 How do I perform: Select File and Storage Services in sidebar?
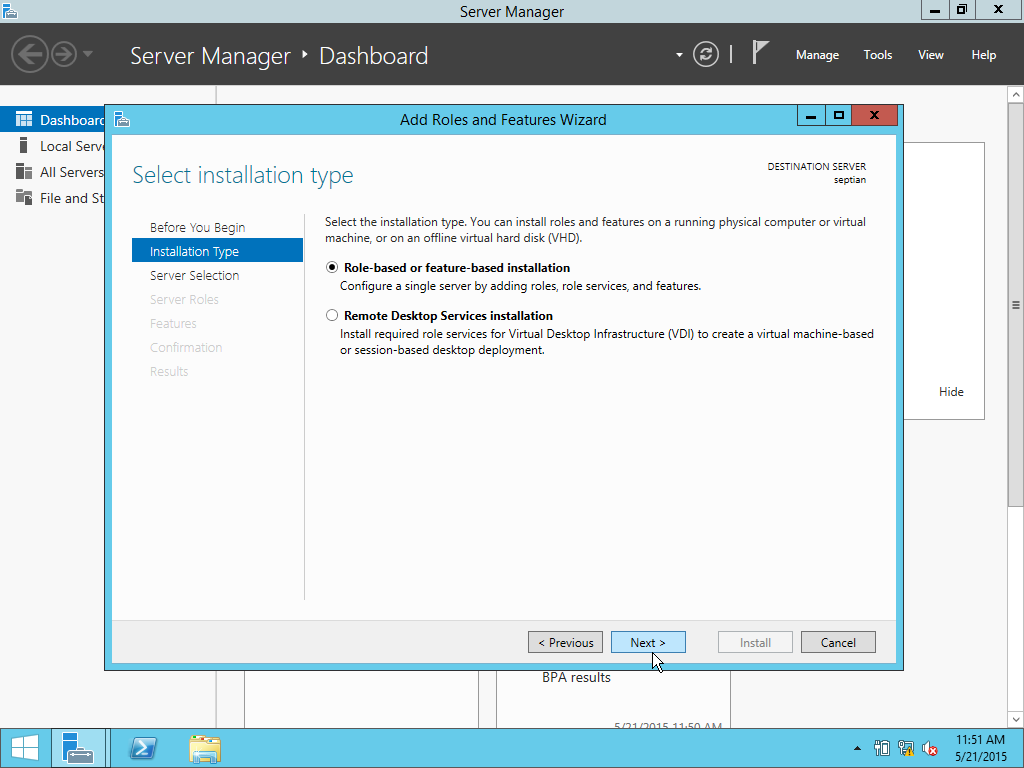(x=53, y=198)
